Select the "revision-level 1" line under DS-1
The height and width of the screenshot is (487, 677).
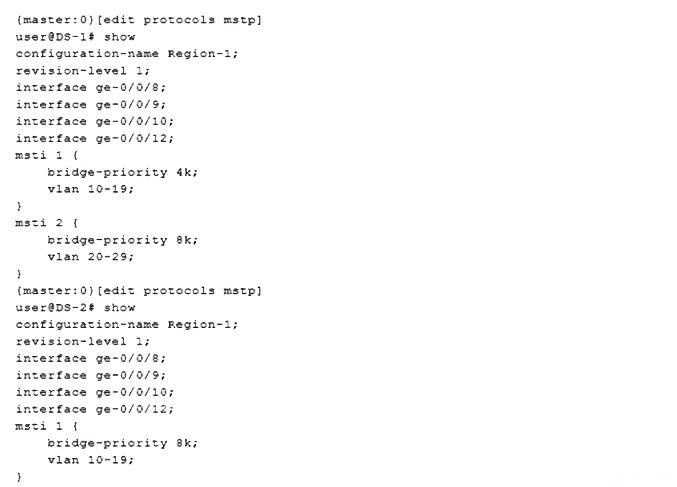point(82,71)
